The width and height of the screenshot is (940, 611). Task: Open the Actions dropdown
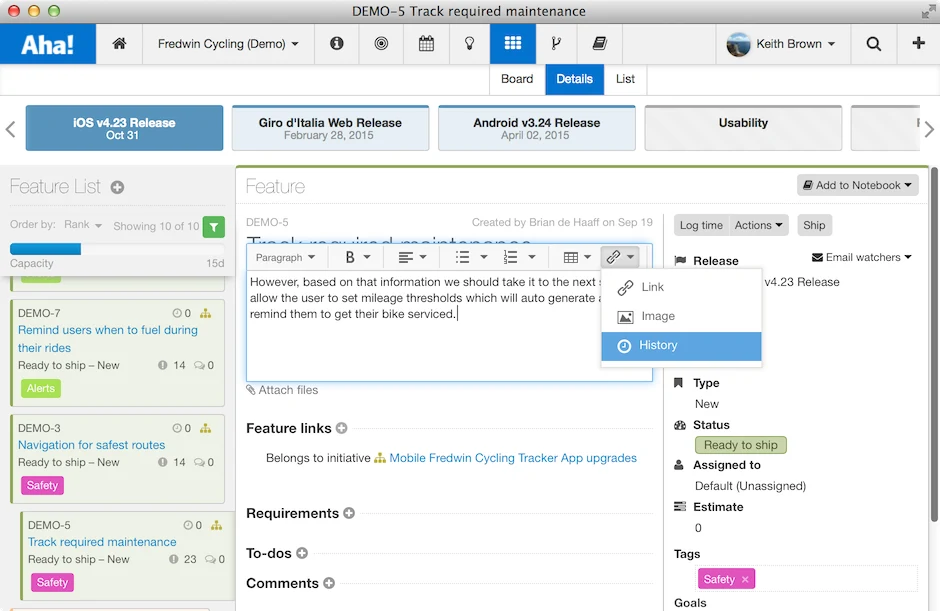click(758, 225)
